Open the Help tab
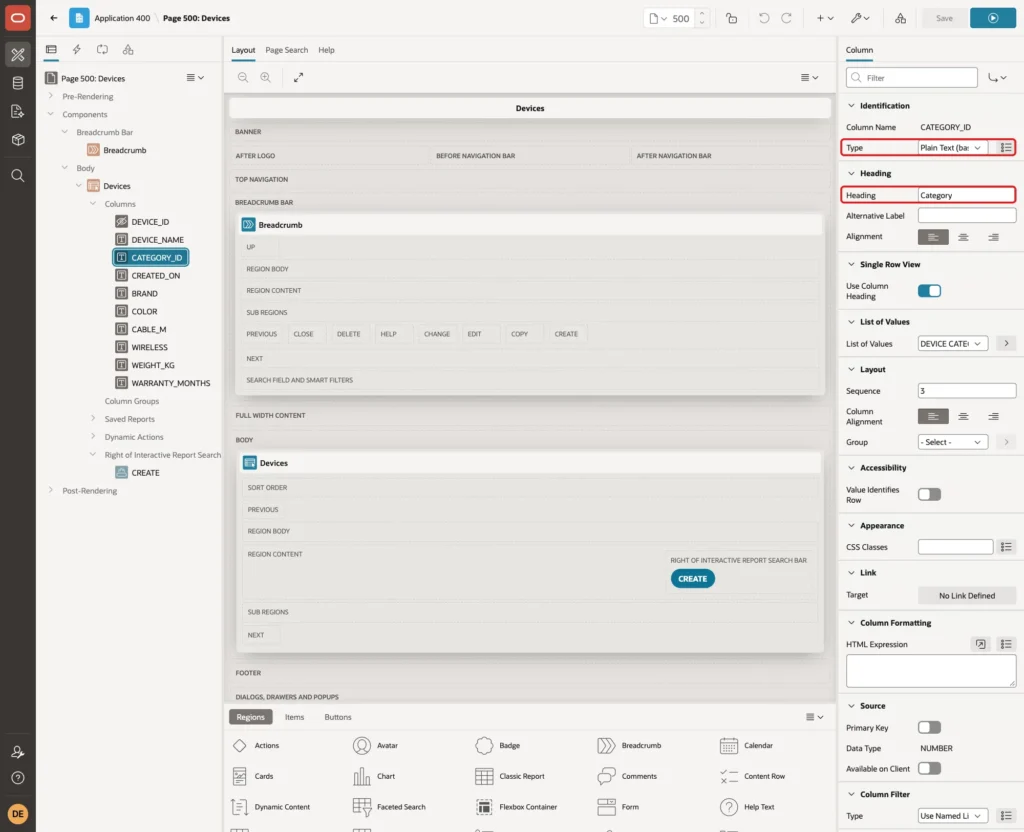The image size is (1024, 832). tap(327, 50)
